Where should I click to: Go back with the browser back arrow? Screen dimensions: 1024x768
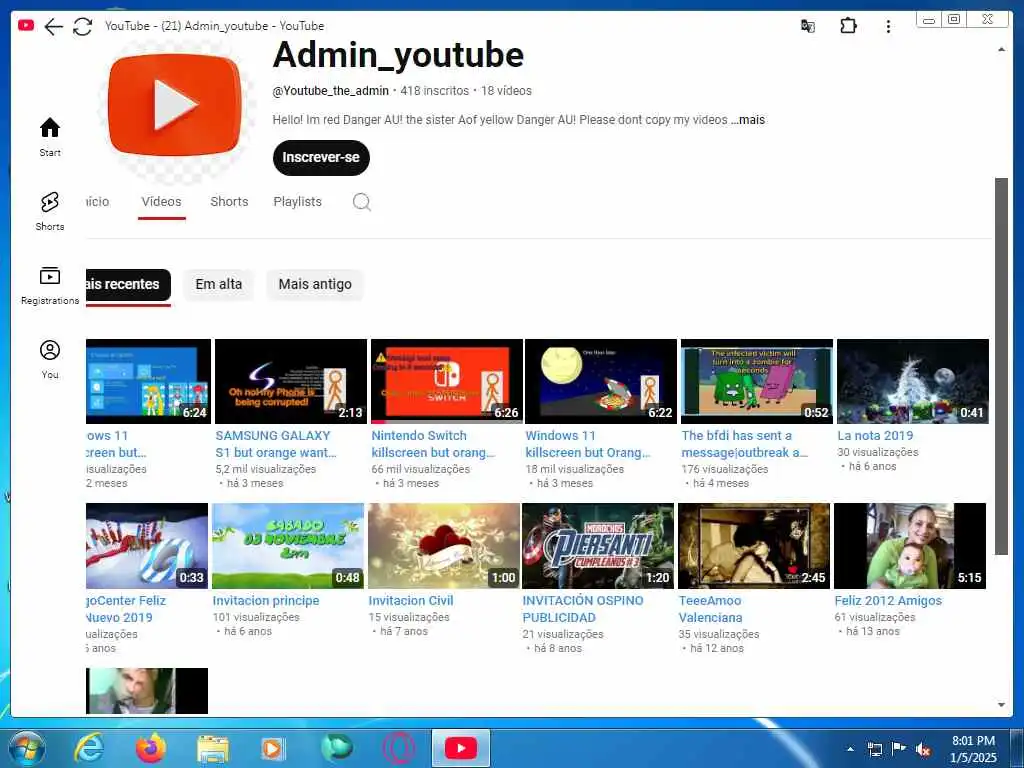(54, 26)
